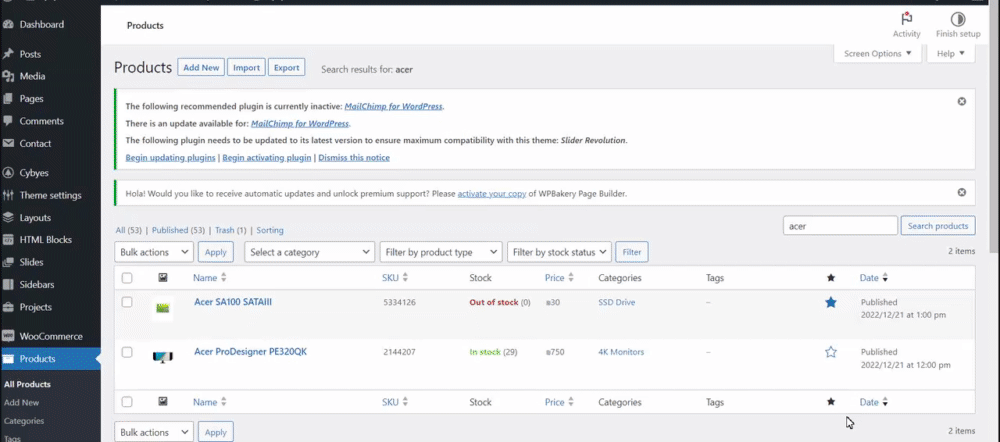Click the WooCommerce logo icon
The width and height of the screenshot is (1000, 442).
pyautogui.click(x=8, y=336)
